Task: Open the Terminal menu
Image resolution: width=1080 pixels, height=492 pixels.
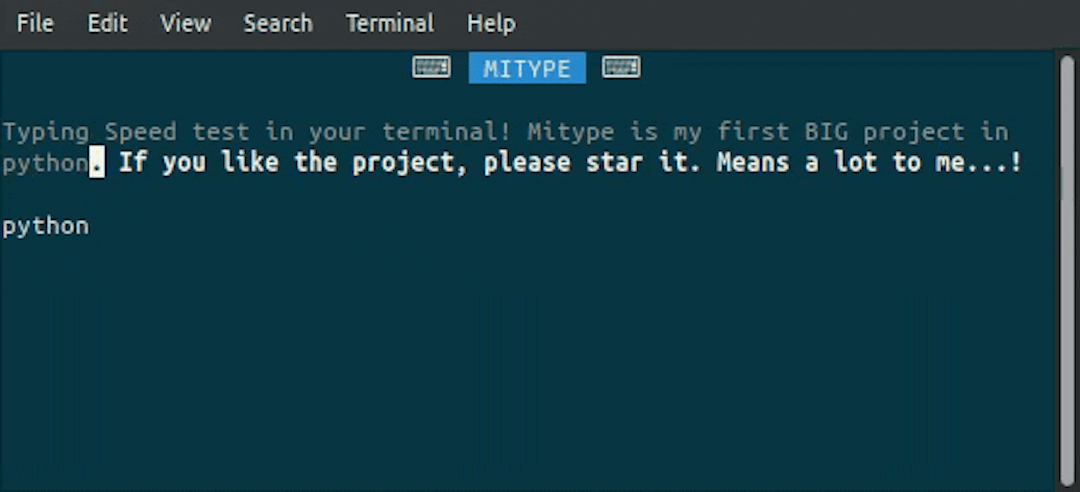Action: pyautogui.click(x=390, y=23)
